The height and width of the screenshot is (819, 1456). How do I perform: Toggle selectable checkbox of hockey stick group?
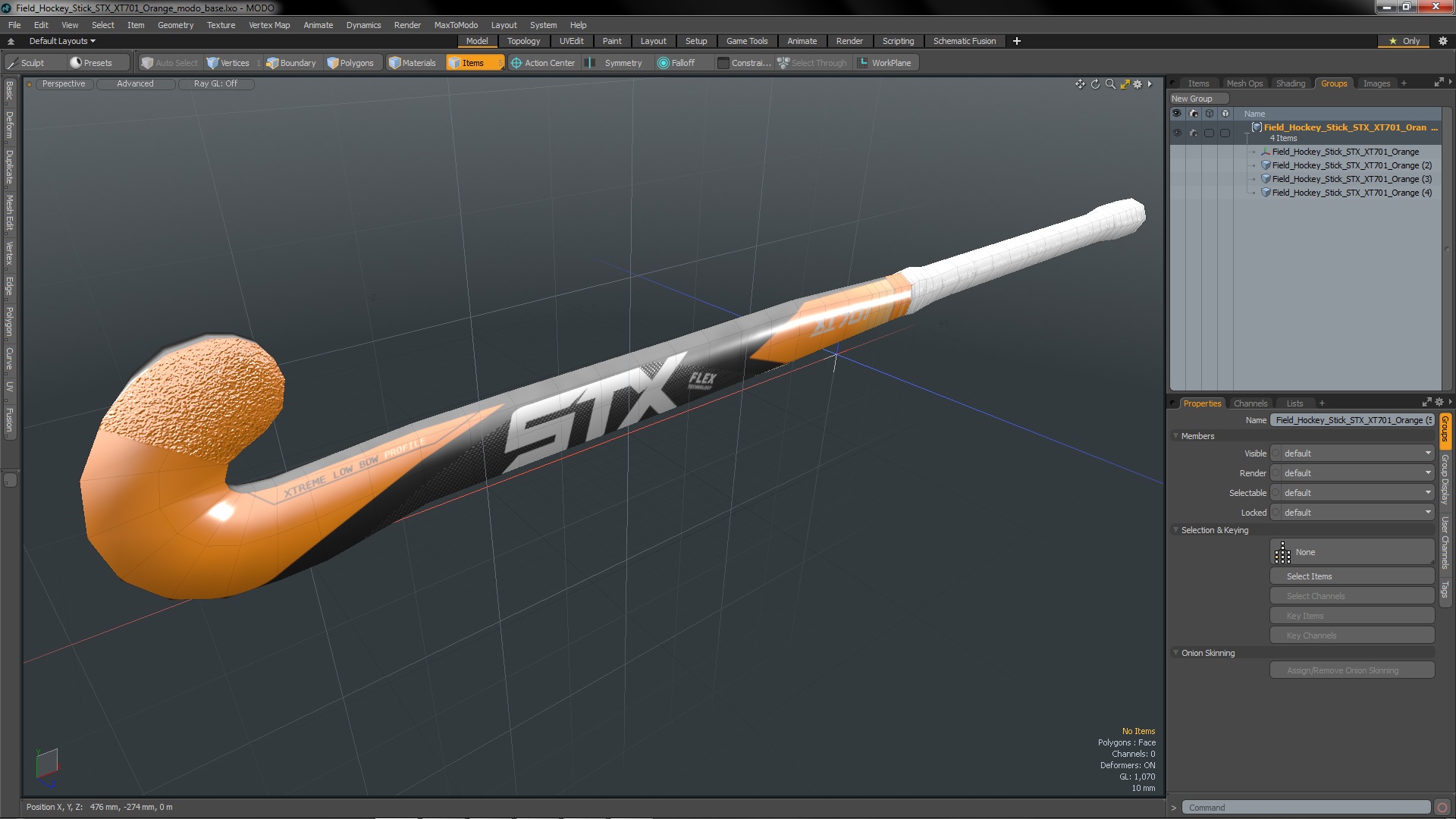point(1210,133)
